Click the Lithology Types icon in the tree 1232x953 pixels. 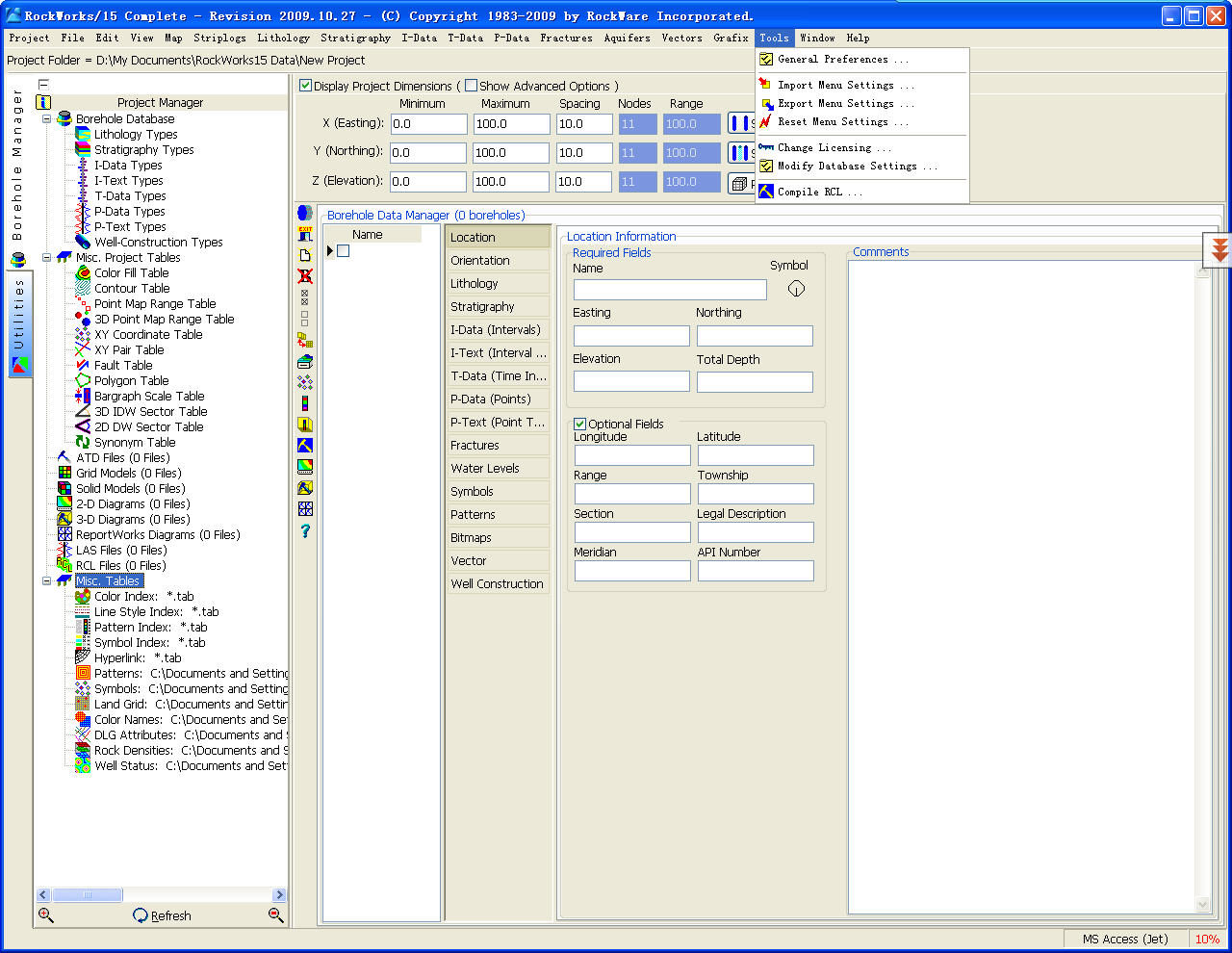[83, 134]
